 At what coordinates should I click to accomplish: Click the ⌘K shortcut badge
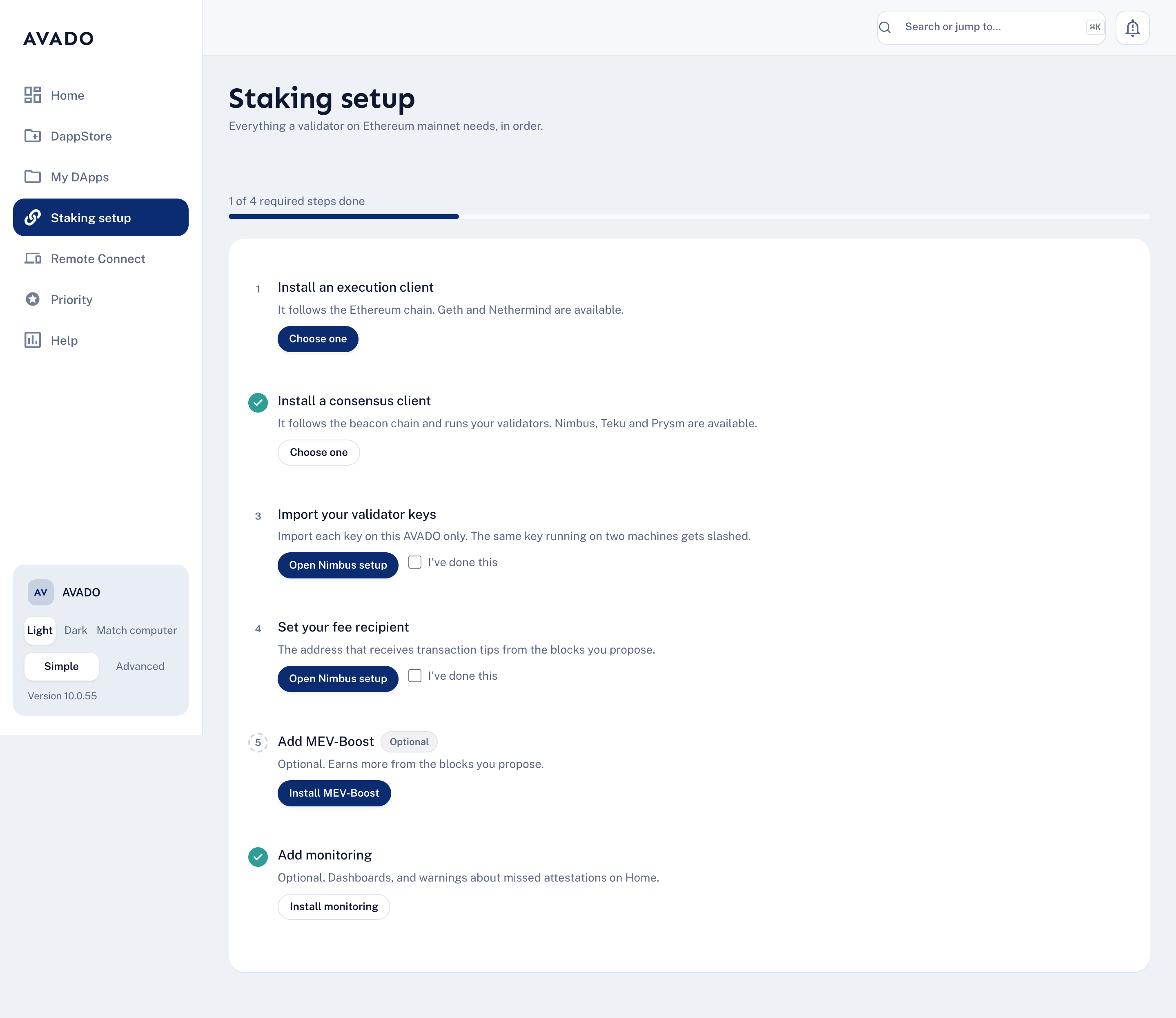(1095, 27)
